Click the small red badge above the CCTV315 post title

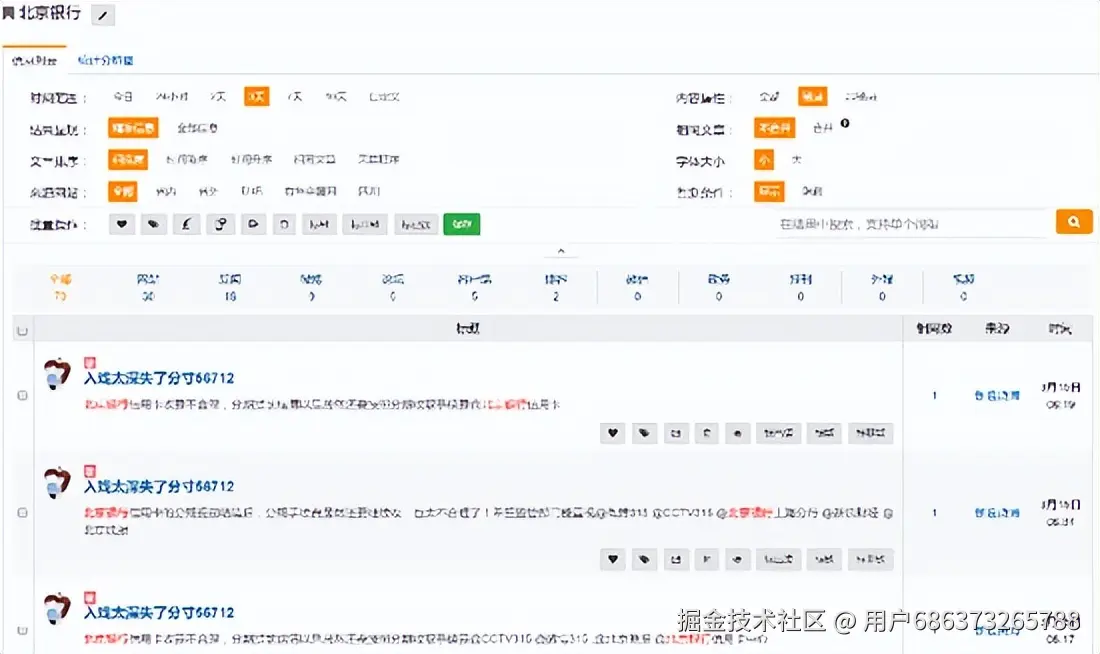pos(90,471)
